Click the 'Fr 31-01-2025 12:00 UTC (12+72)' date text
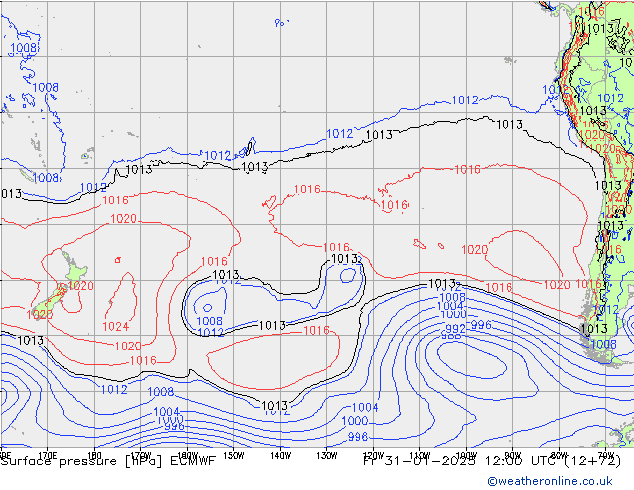 coord(492,461)
